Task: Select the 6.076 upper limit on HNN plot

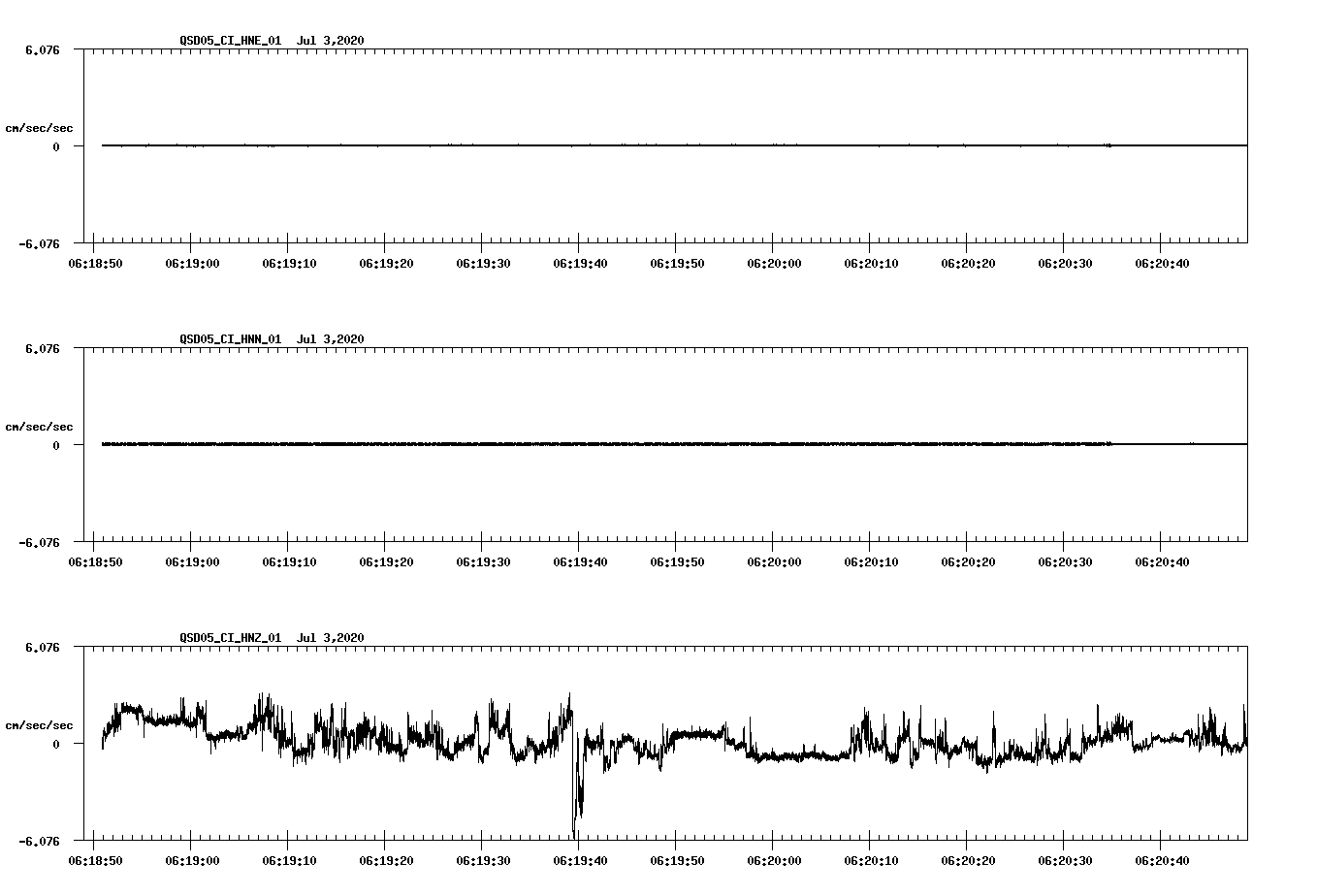Action: click(43, 348)
